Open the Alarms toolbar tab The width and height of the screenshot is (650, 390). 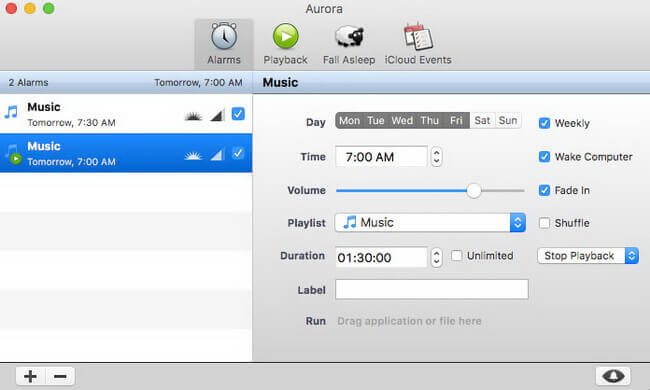coord(224,44)
